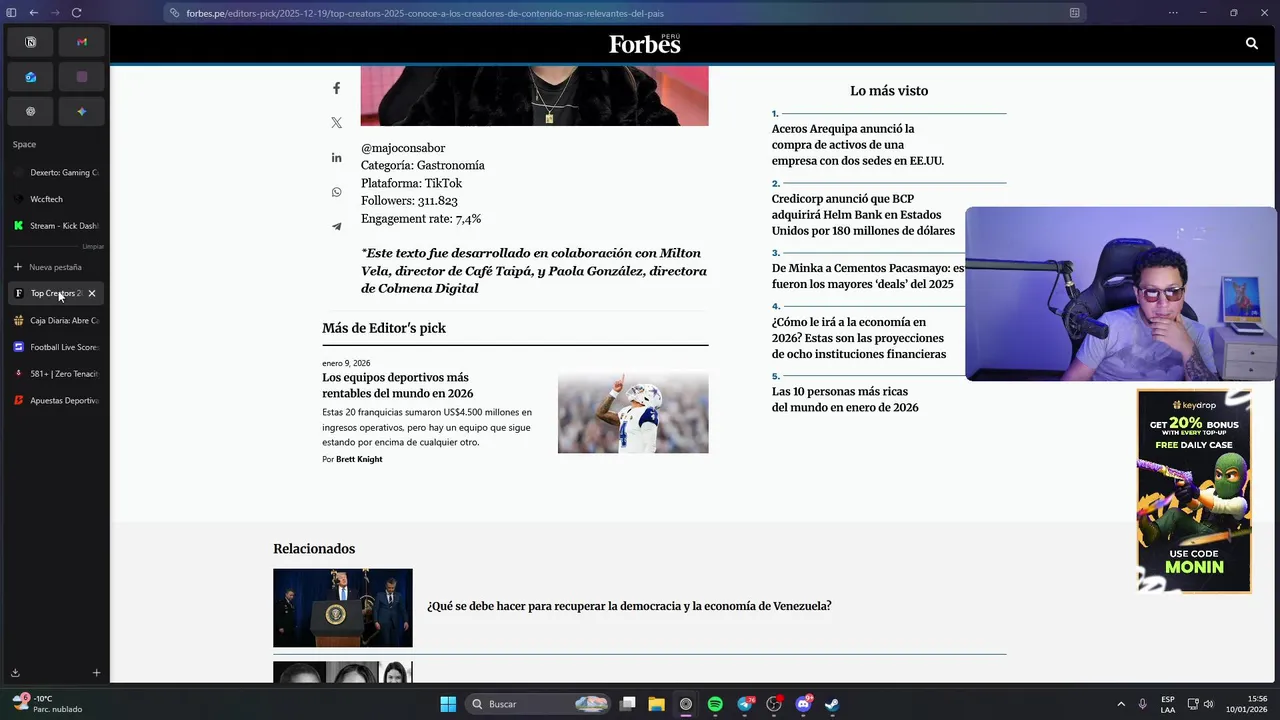Open Windows Start menu
Image resolution: width=1280 pixels, height=720 pixels.
pos(448,704)
